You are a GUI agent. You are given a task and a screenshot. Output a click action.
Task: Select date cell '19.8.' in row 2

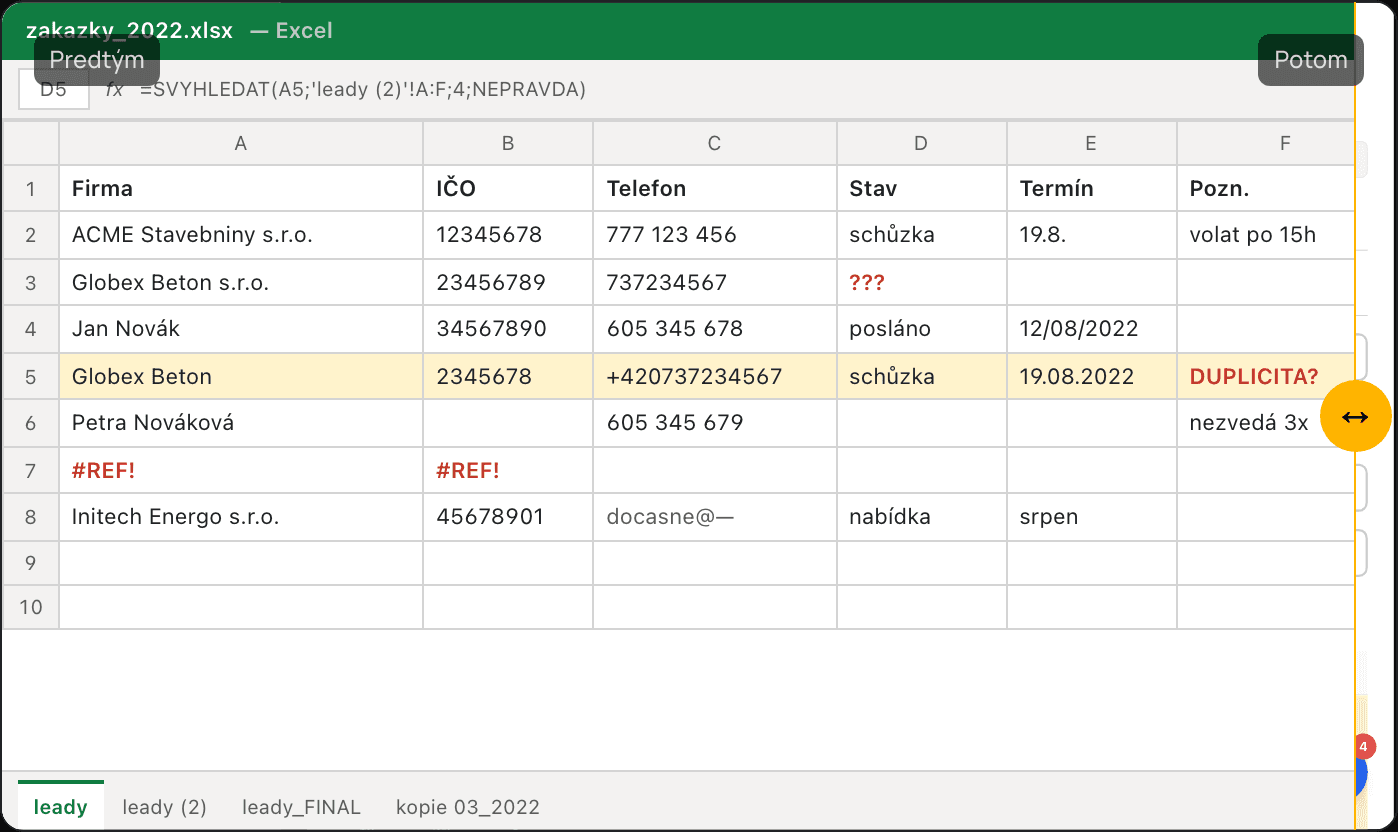(x=1092, y=235)
